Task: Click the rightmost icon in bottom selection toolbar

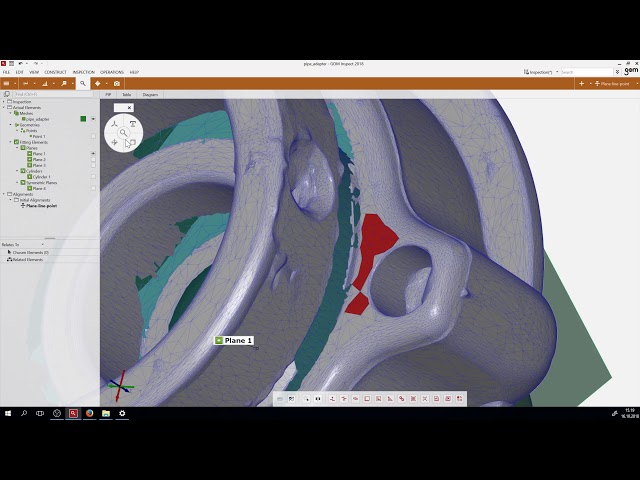Action: 460,399
